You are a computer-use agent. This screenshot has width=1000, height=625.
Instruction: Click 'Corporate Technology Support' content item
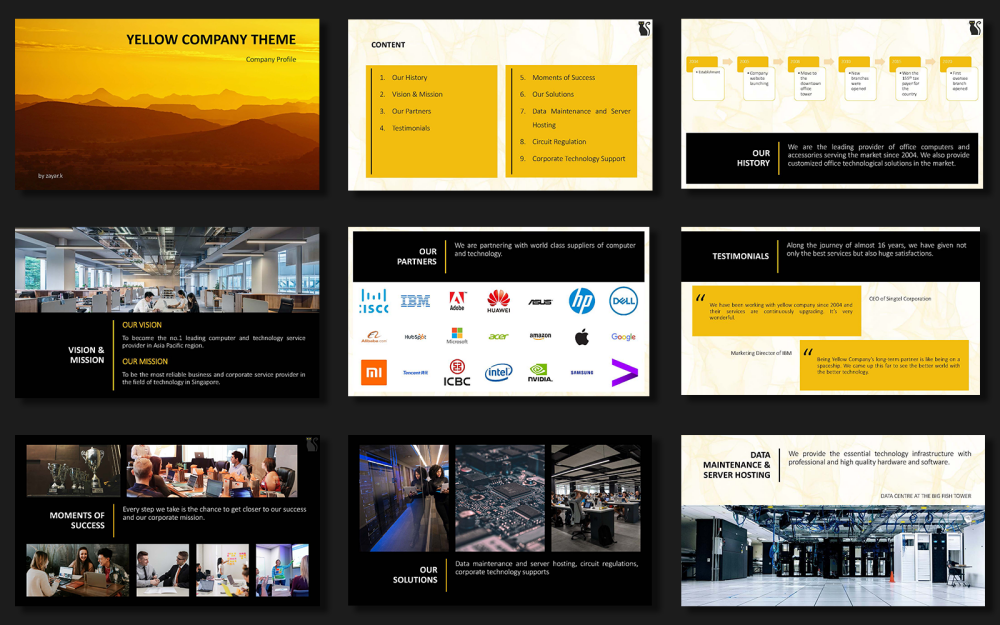pos(578,159)
